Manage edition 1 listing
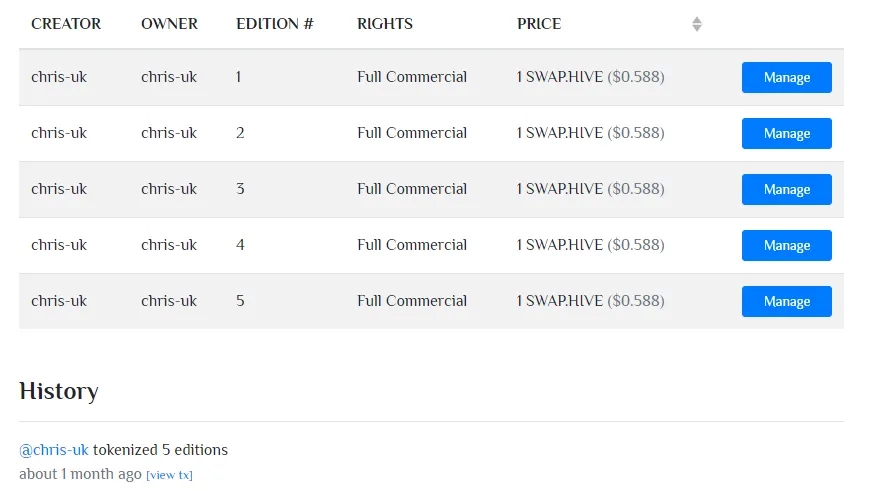This screenshot has width=884, height=491. tap(786, 77)
